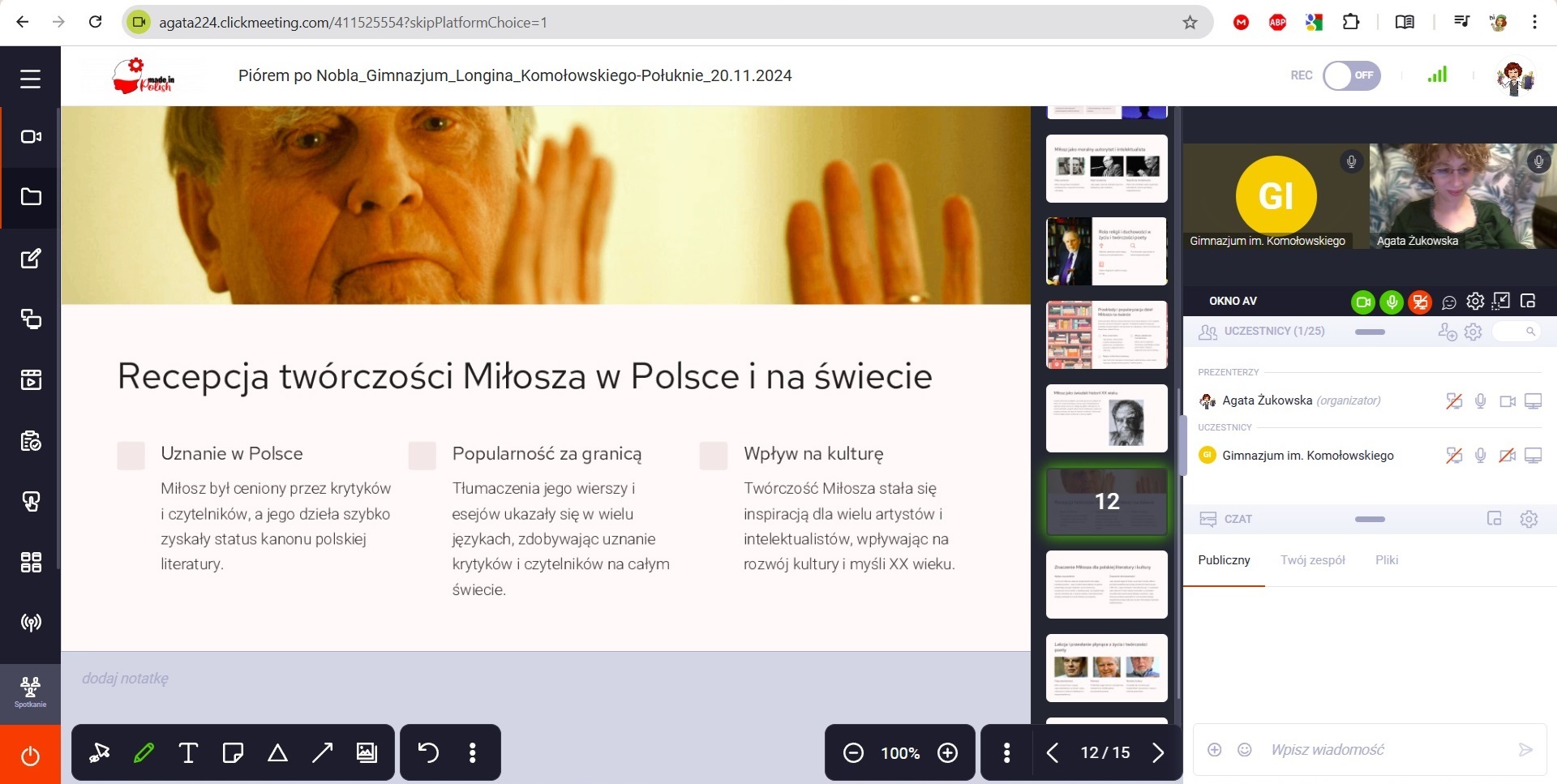Toggle Agata Żukowska's microphone in participant list
Viewport: 1557px width, 784px height.
(x=1481, y=401)
